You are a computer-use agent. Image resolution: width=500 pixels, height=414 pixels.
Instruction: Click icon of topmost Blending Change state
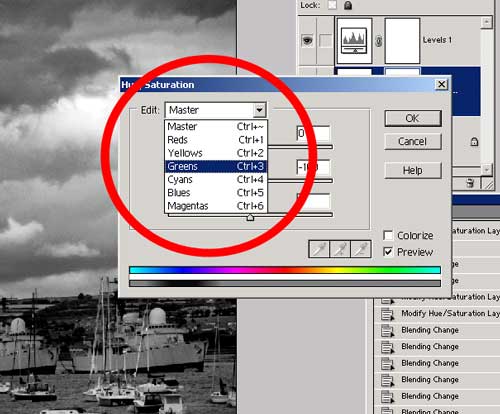(387, 331)
